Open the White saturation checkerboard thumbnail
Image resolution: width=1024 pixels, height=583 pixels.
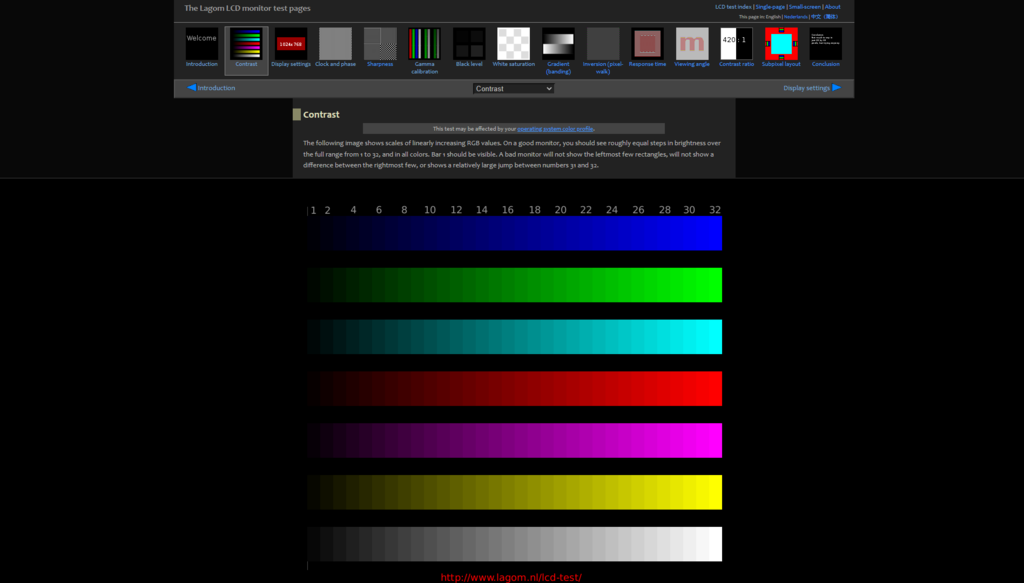(514, 44)
